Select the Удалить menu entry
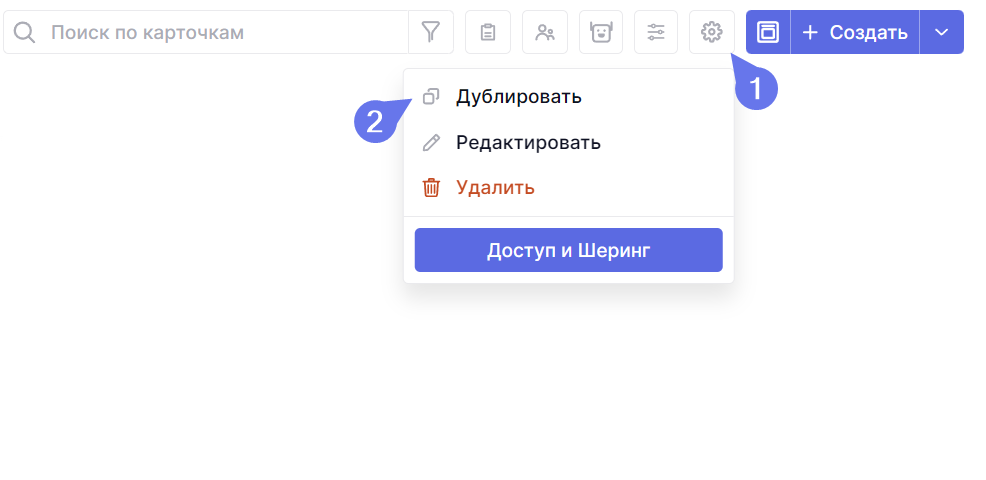This screenshot has width=986, height=480. point(495,187)
